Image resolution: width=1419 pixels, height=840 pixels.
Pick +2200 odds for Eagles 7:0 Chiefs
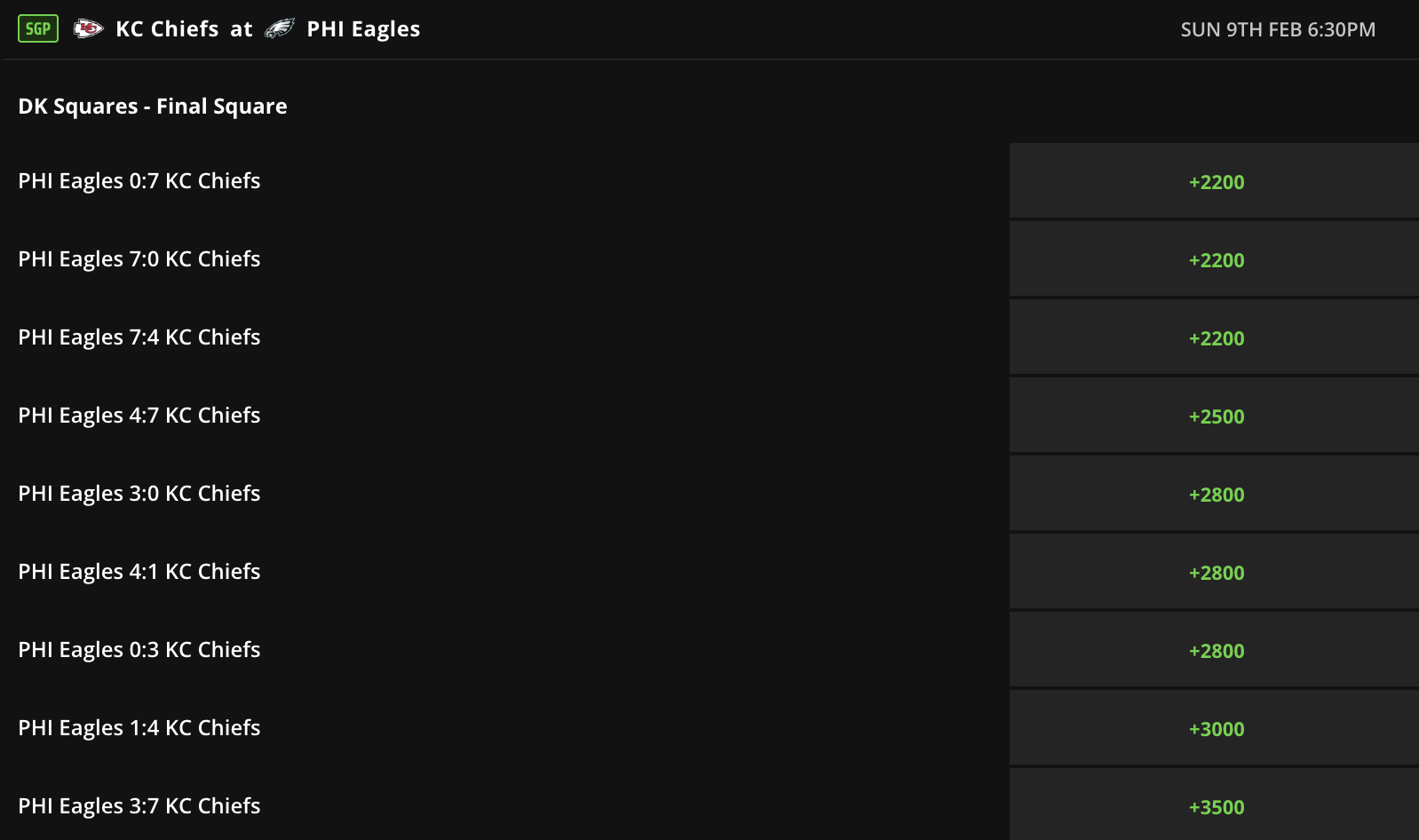[1215, 260]
